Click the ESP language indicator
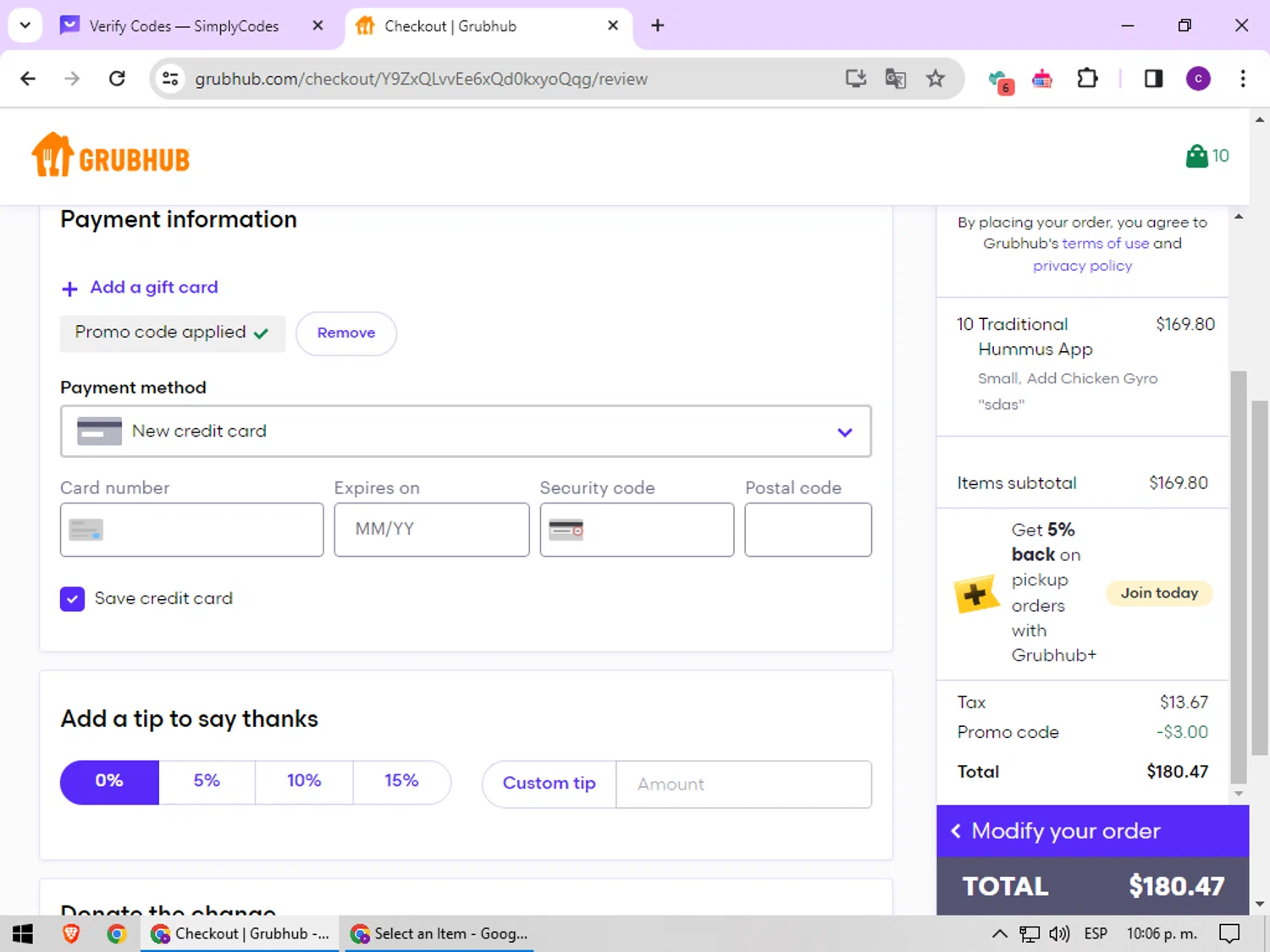Image resolution: width=1270 pixels, height=952 pixels. click(1096, 933)
